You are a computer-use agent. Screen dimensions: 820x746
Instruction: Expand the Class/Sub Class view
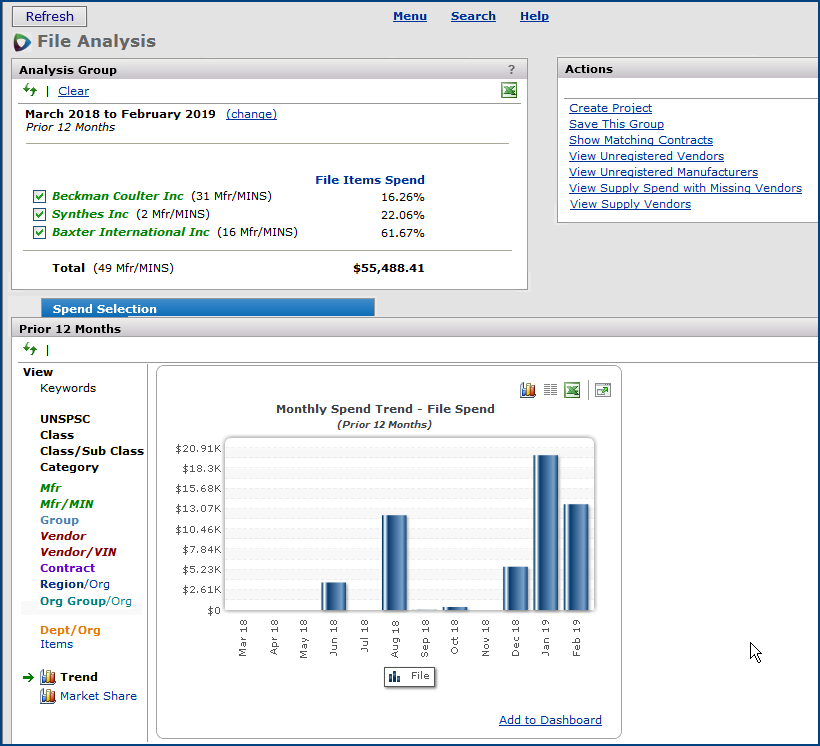(x=92, y=451)
